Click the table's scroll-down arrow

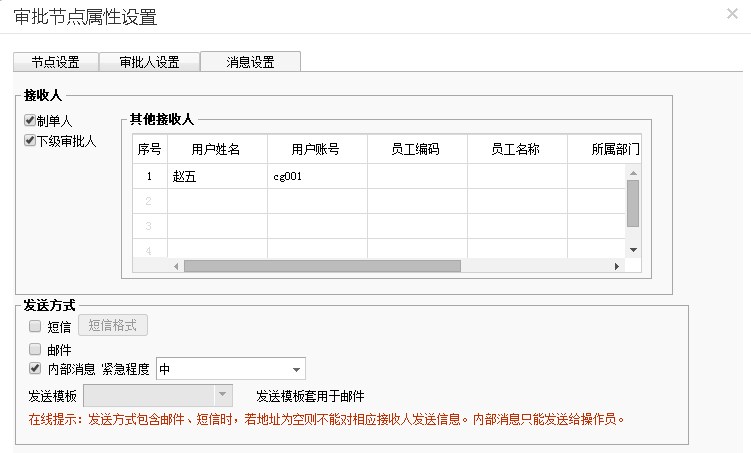tap(632, 248)
